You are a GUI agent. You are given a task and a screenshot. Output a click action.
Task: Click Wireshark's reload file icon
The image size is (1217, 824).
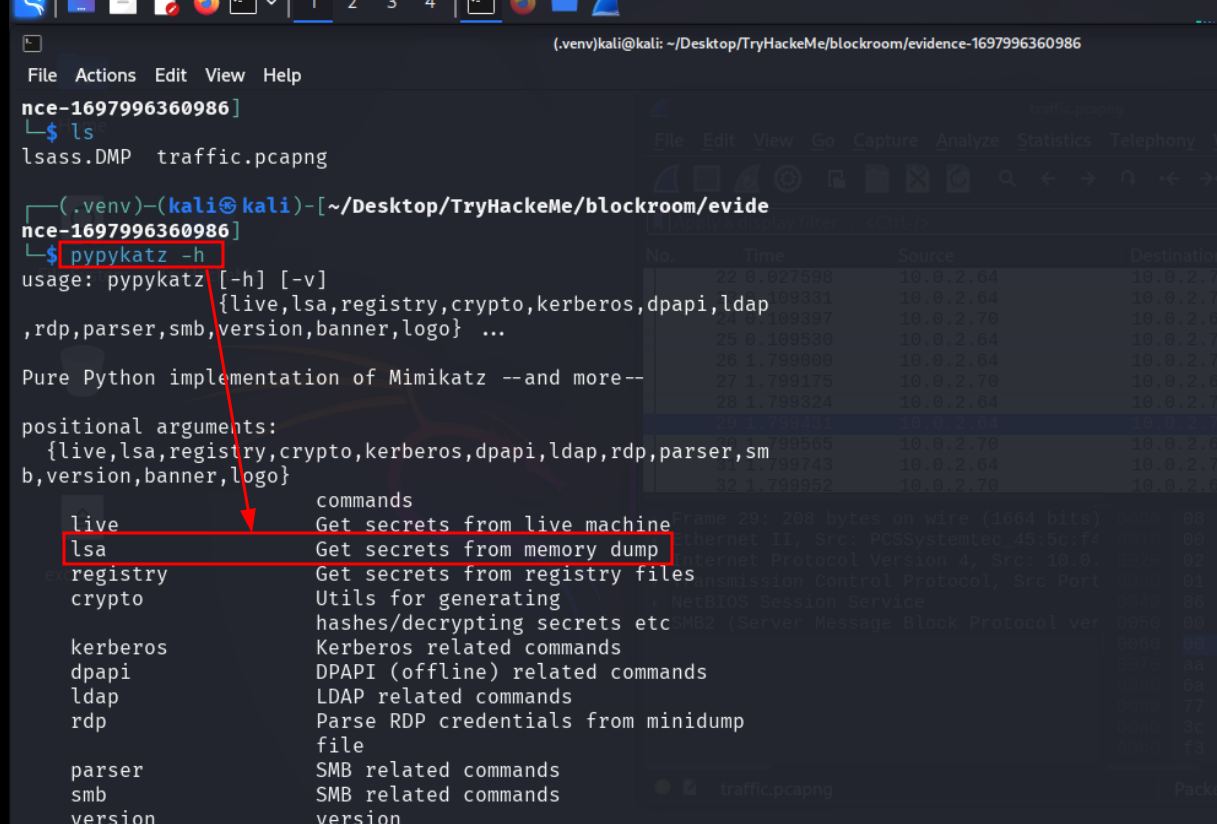click(958, 179)
